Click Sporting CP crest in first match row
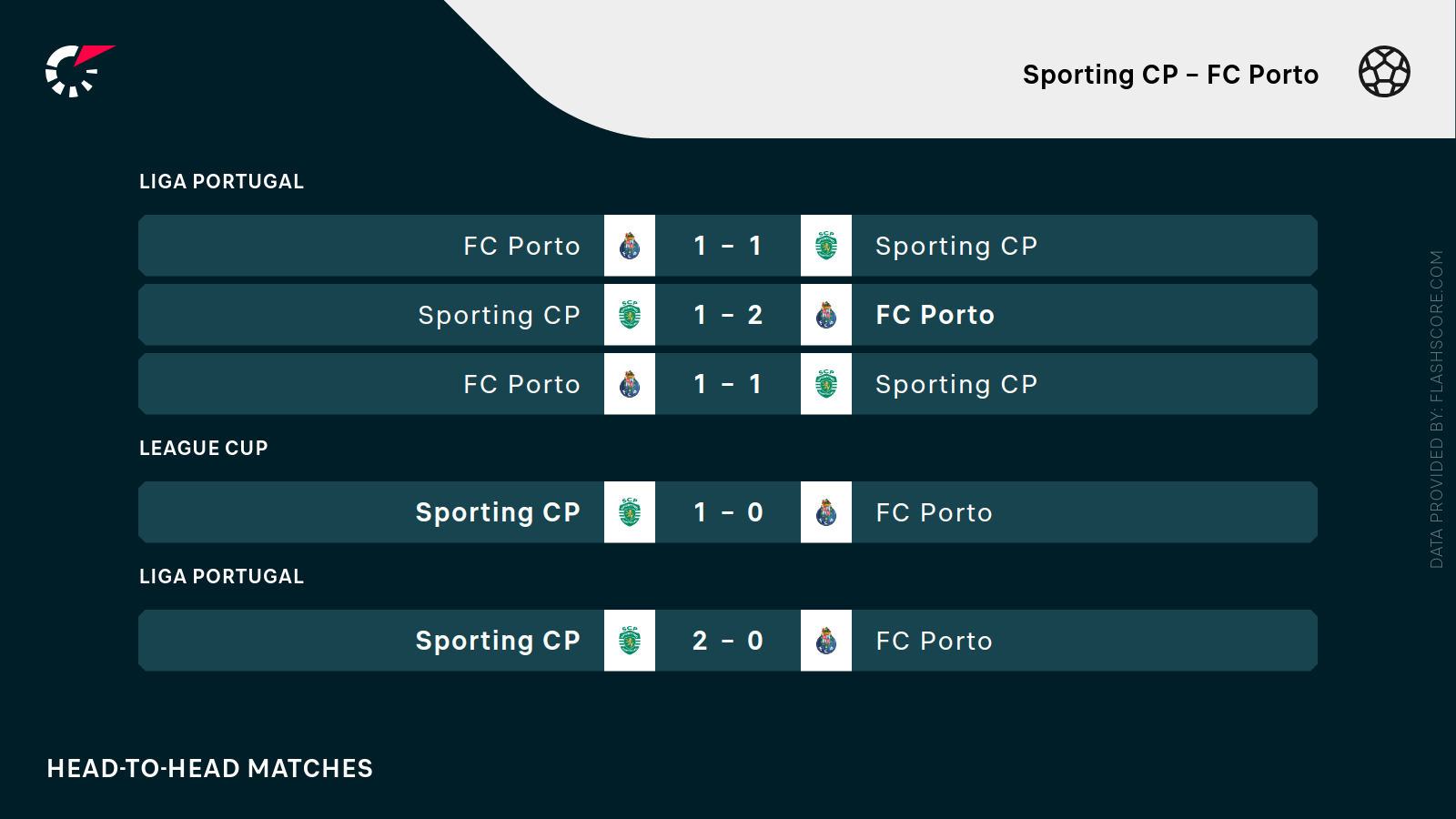Image resolution: width=1456 pixels, height=819 pixels. pos(826,246)
